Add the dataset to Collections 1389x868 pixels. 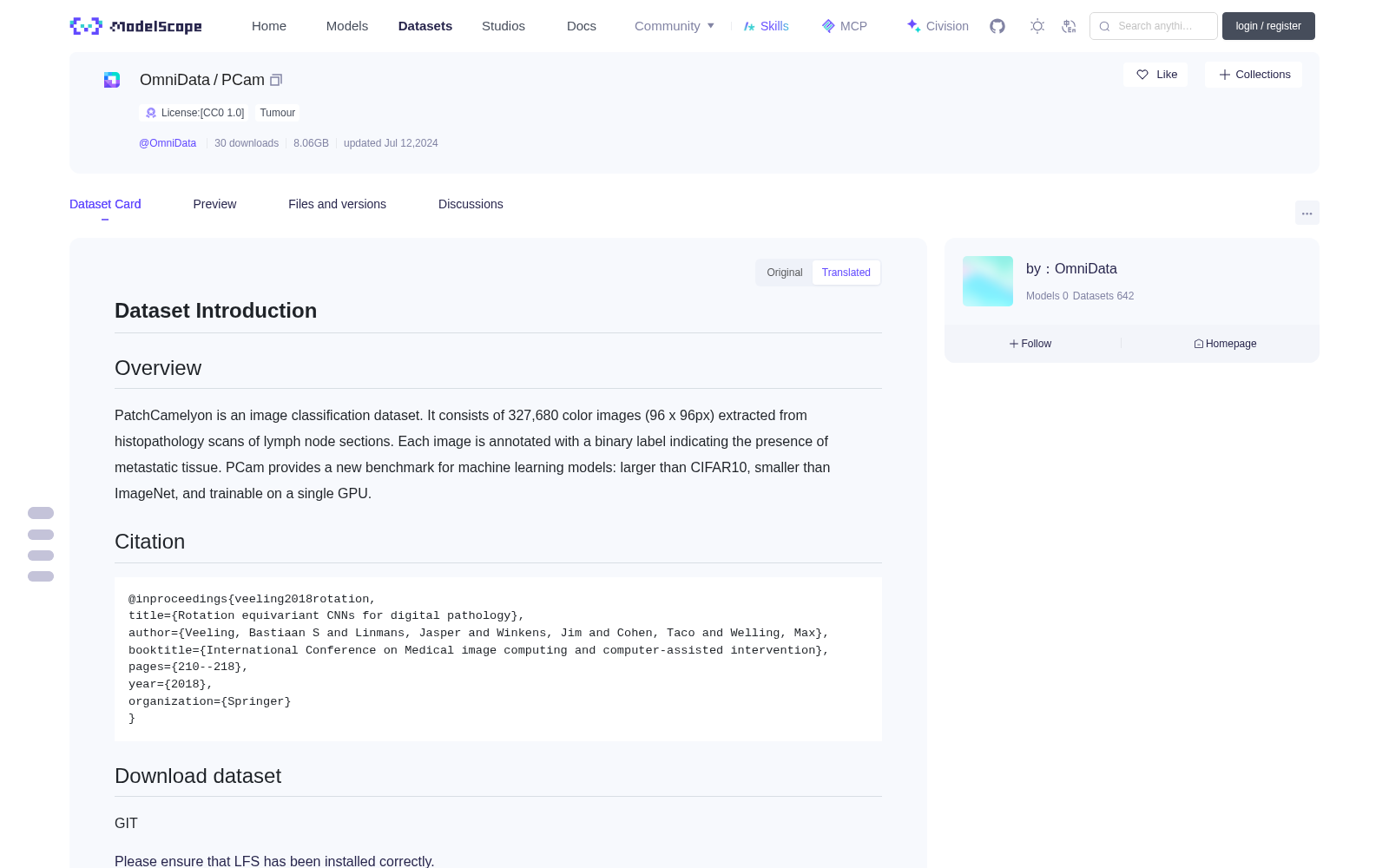point(1254,75)
